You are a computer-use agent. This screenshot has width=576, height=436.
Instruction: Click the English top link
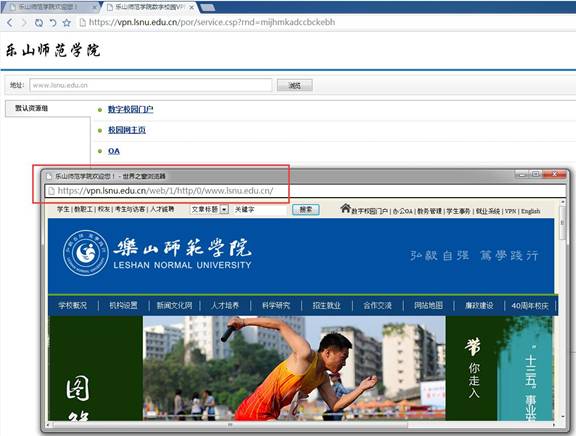click(x=530, y=211)
